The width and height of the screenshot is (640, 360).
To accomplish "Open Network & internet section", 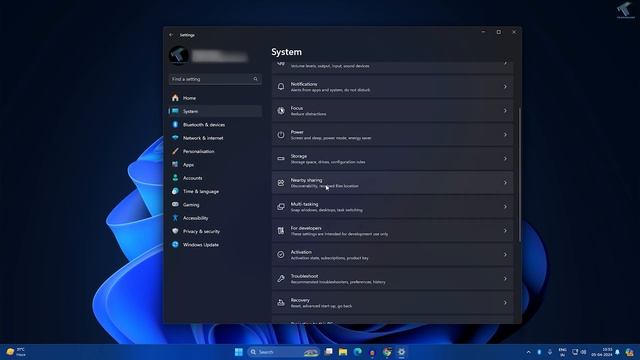I will coord(215,138).
